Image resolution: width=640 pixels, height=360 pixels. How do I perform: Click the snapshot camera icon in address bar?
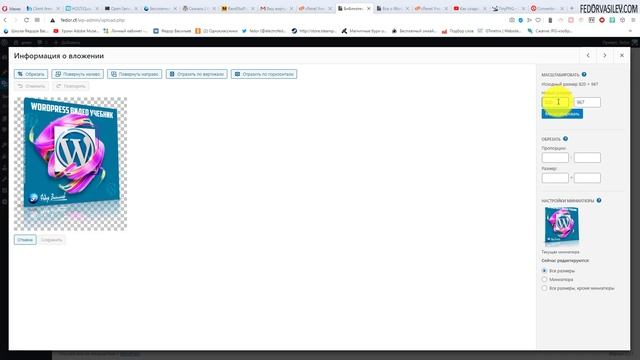point(512,20)
